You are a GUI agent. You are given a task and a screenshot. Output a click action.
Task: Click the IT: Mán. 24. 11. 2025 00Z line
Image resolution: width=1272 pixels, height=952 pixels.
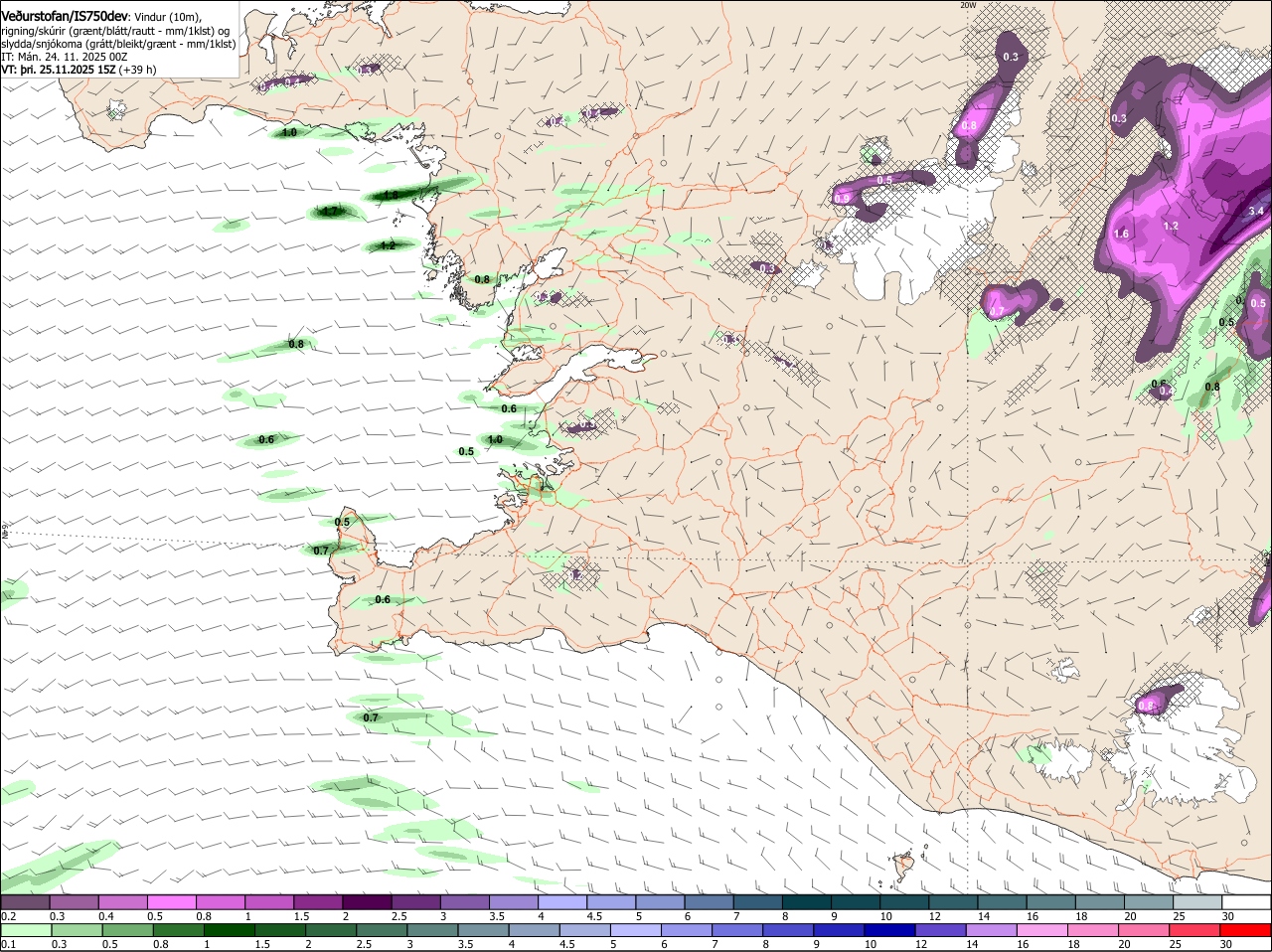point(65,57)
